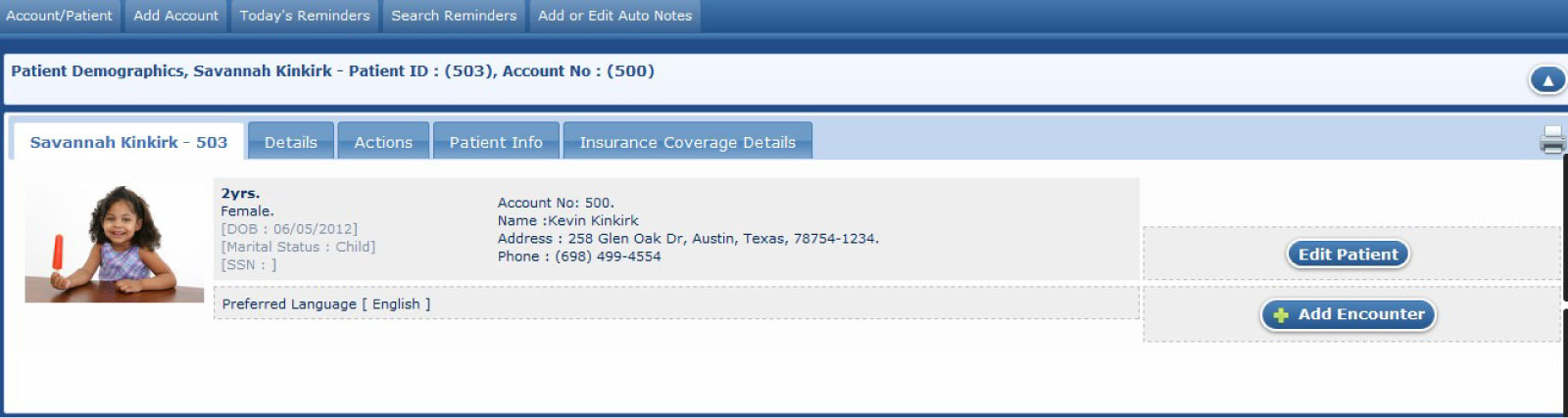Screen dimensions: 1568x418
Task: Click the printer icon
Action: pyautogui.click(x=1551, y=140)
